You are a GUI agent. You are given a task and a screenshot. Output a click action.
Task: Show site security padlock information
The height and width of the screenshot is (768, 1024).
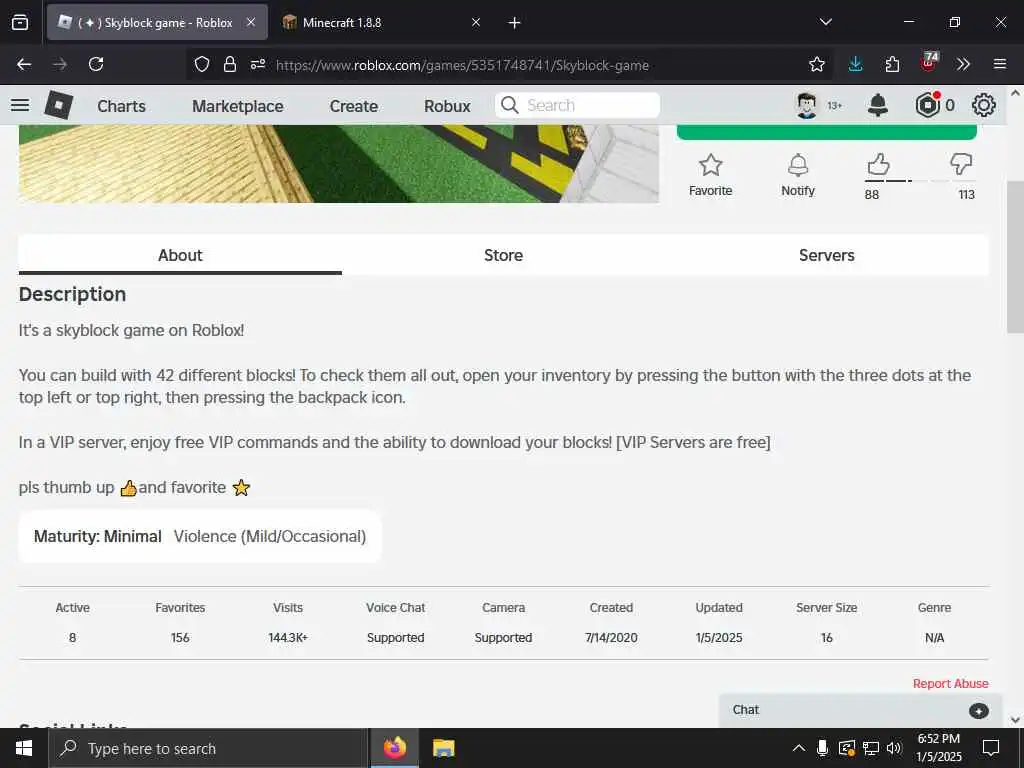coord(230,64)
